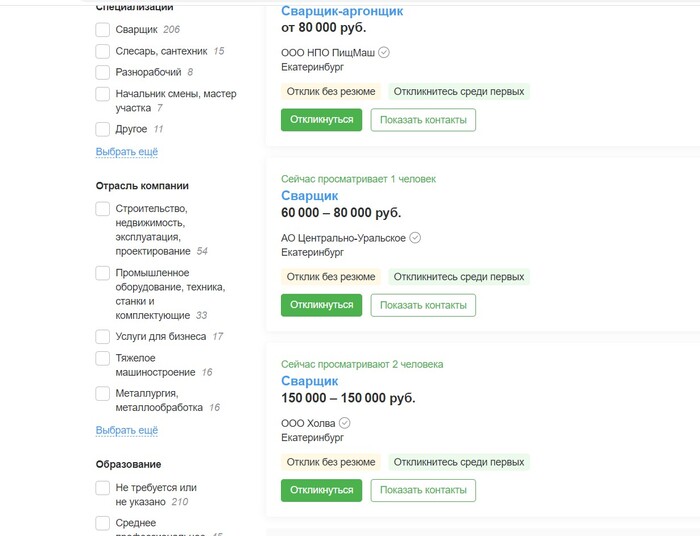The height and width of the screenshot is (536, 700).
Task: Open the Сварщик vacancy paying 60 000 – 80 000
Action: 310,196
